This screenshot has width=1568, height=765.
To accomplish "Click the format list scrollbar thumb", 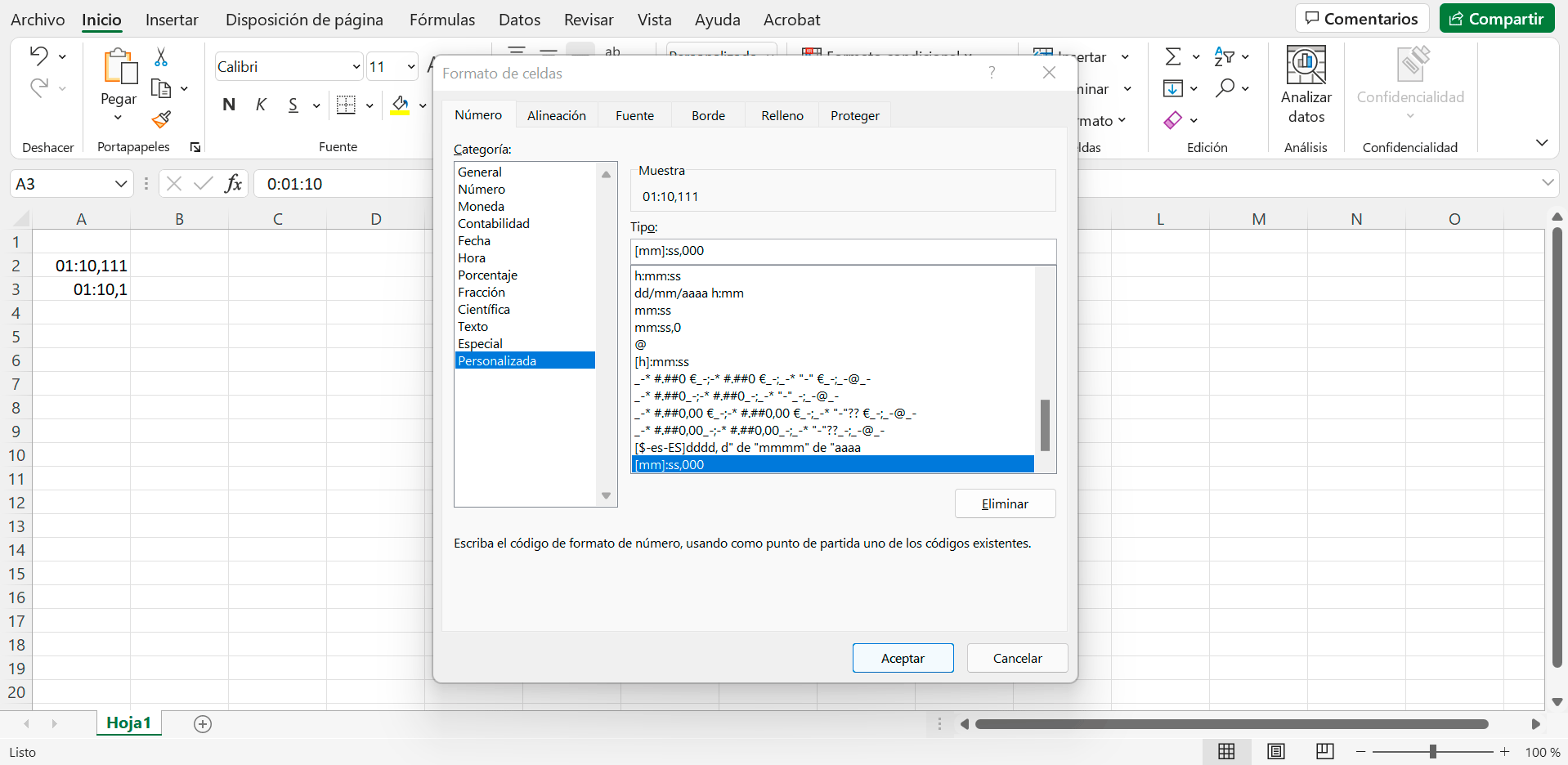I will pyautogui.click(x=1045, y=425).
